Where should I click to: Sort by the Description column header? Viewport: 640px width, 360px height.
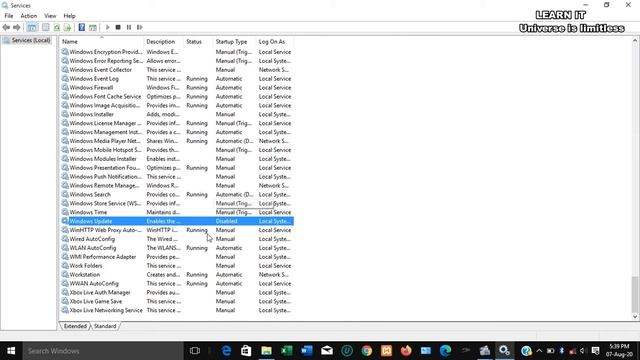click(164, 42)
